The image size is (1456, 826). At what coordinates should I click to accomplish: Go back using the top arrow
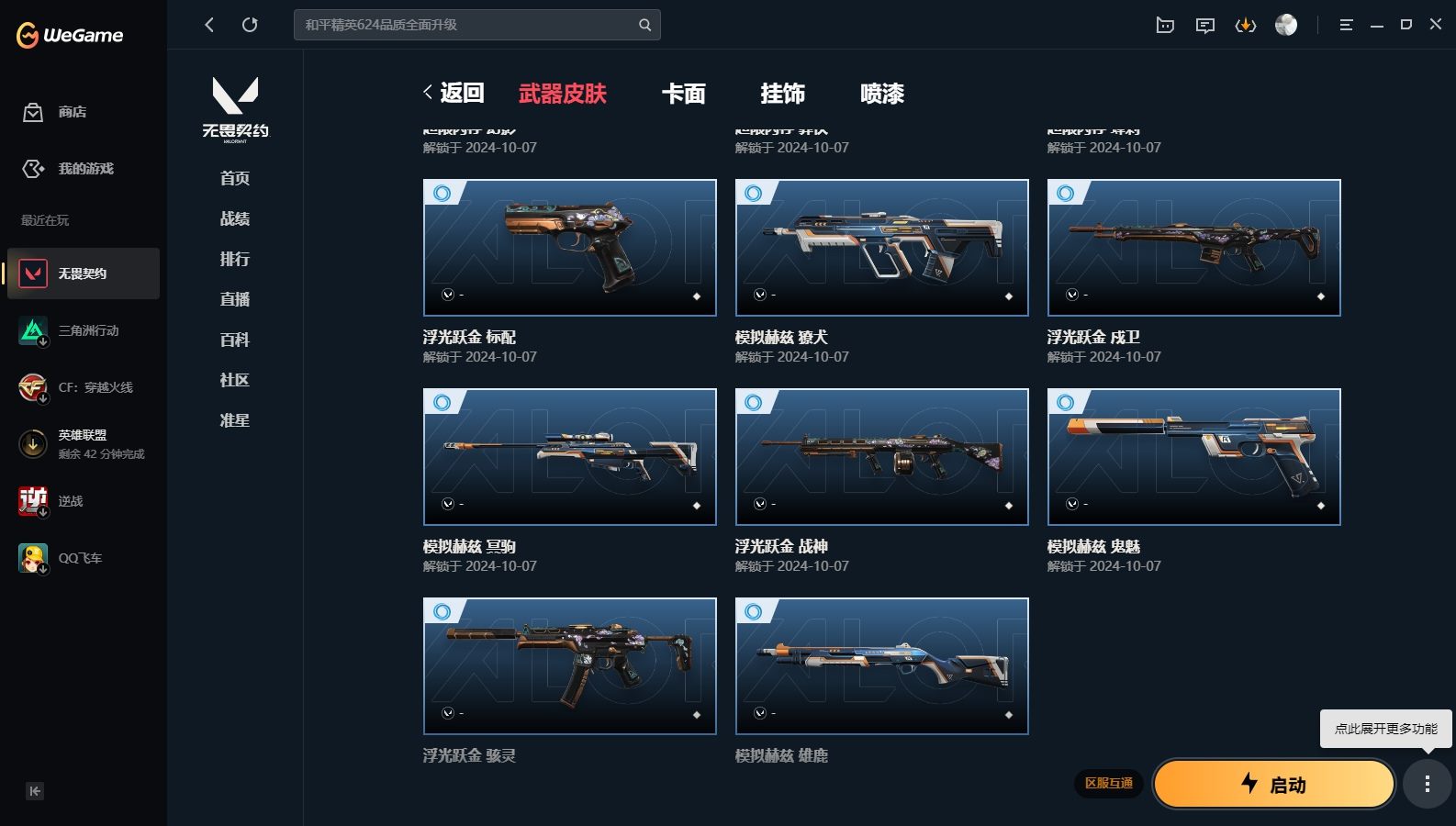click(x=209, y=25)
